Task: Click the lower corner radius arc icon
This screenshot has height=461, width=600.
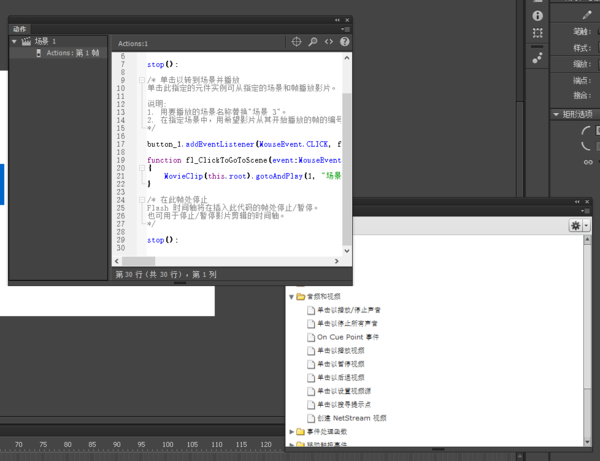Action: (x=586, y=146)
